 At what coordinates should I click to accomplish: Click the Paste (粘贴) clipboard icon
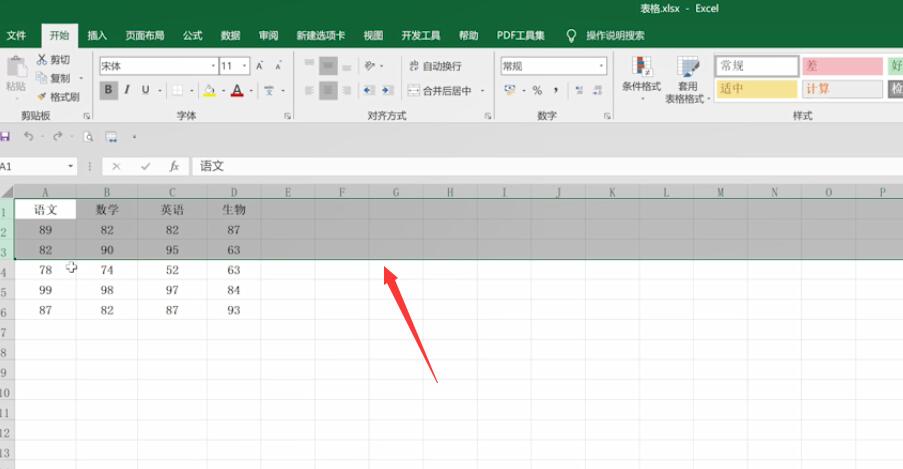tap(16, 67)
